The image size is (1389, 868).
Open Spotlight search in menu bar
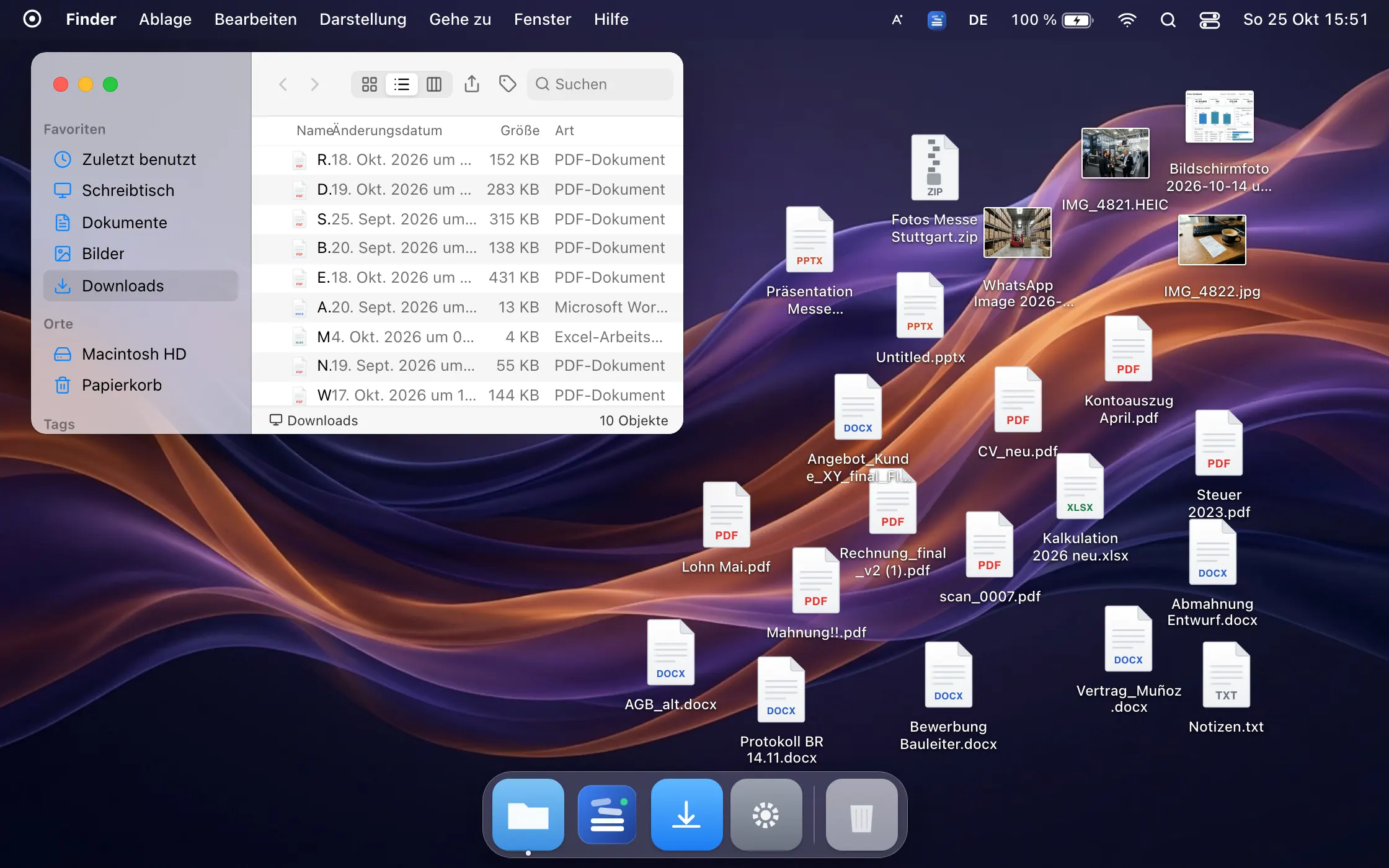pyautogui.click(x=1168, y=20)
